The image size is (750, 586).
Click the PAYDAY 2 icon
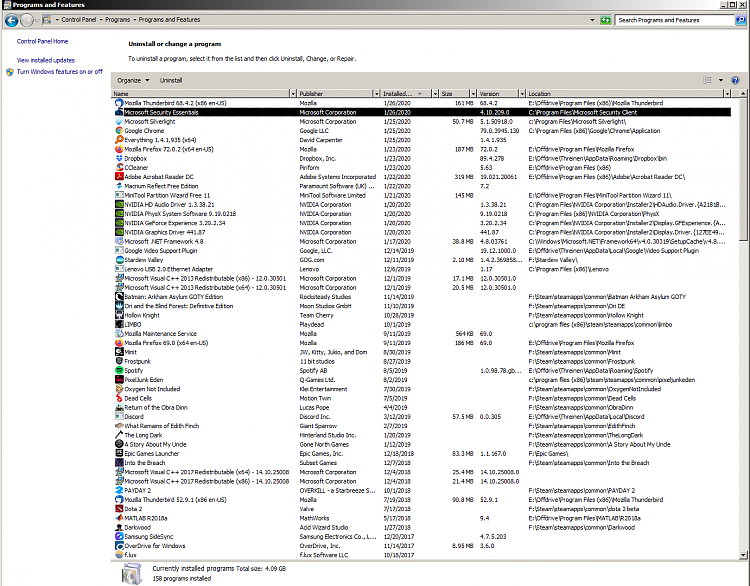point(119,490)
